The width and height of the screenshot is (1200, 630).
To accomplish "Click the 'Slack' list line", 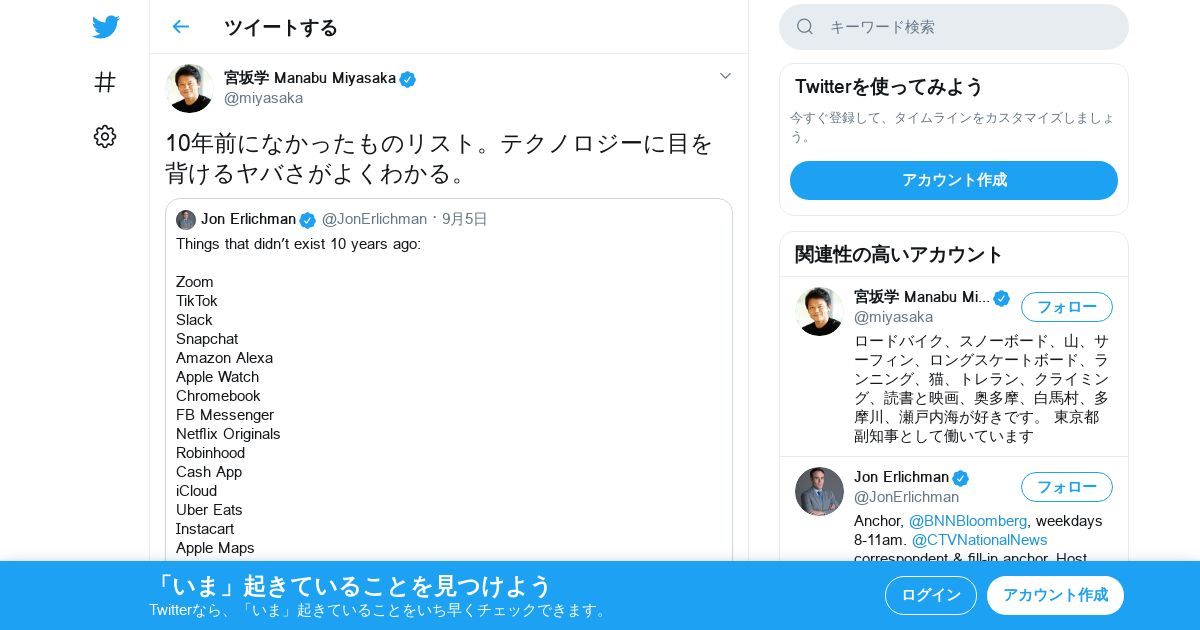I will tap(194, 320).
